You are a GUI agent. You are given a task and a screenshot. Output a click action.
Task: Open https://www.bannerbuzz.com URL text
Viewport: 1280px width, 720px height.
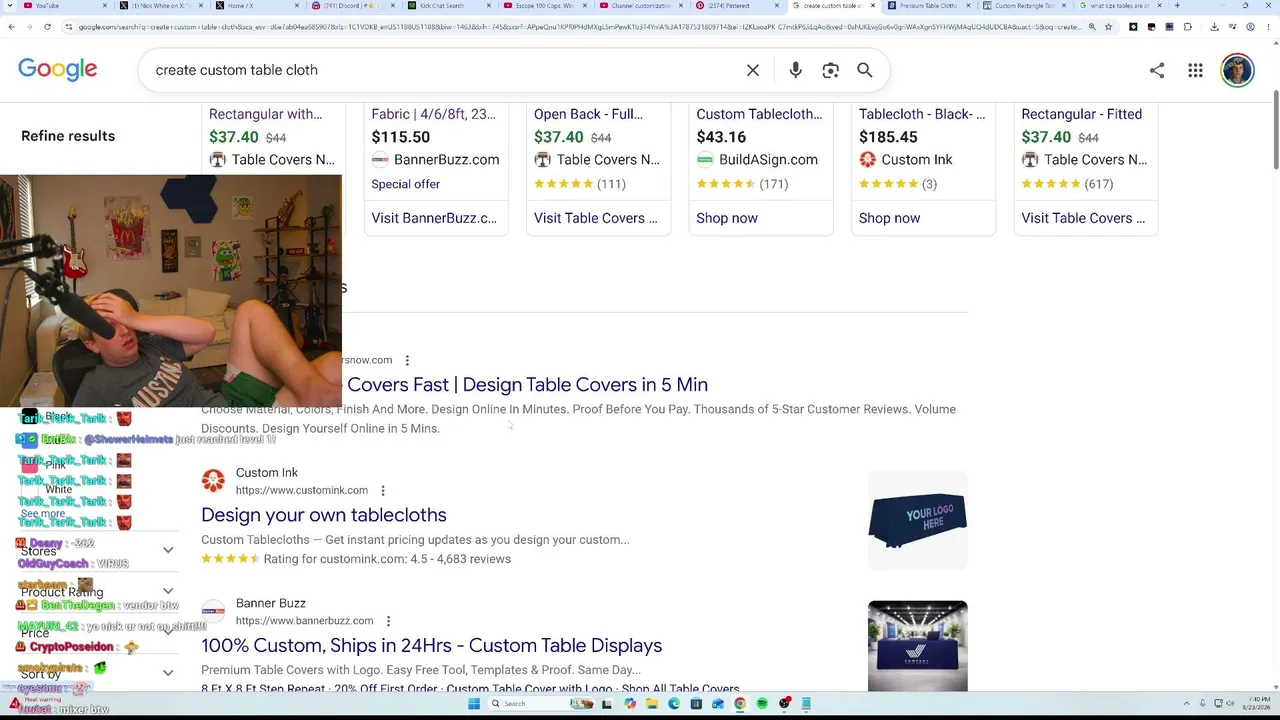point(304,621)
